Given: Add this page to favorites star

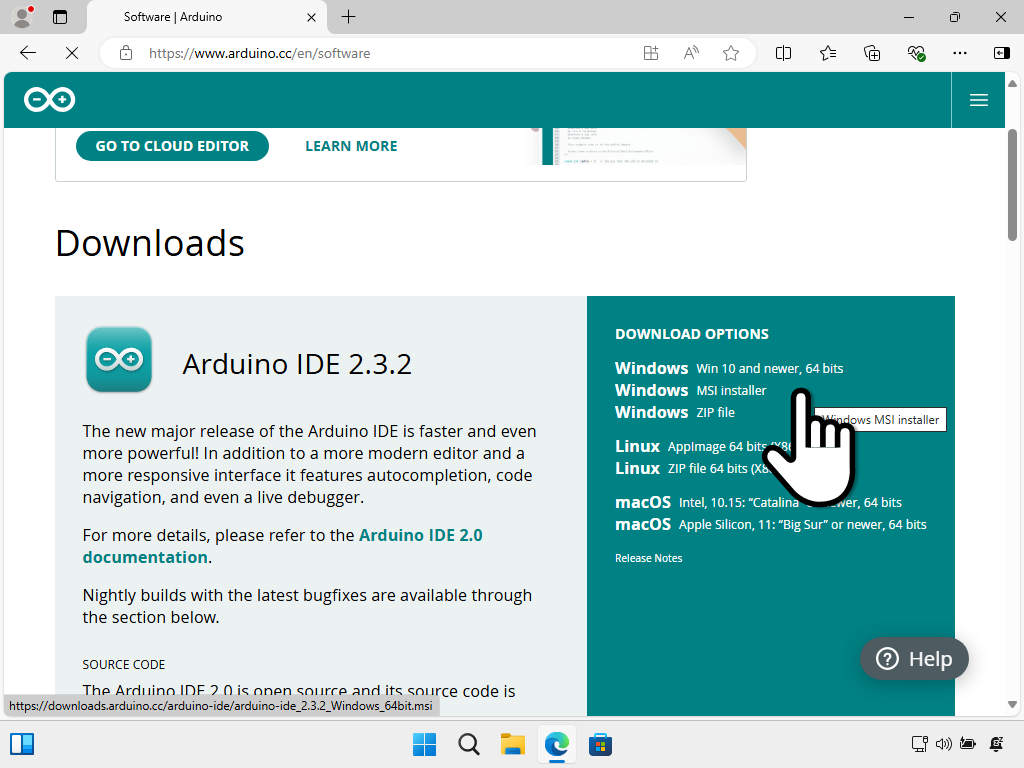Looking at the screenshot, I should click(731, 53).
